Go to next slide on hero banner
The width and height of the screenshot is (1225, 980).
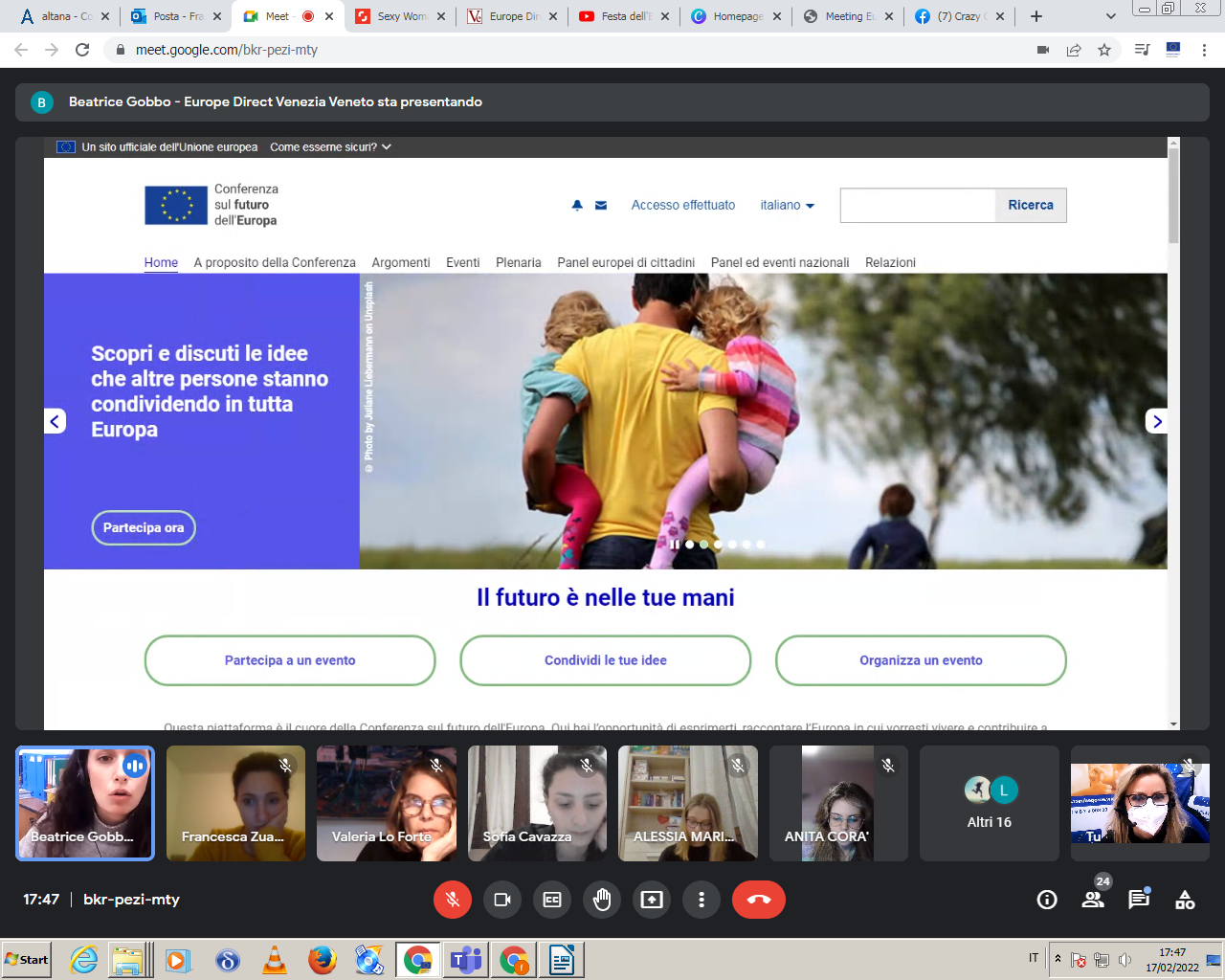pos(1157,421)
